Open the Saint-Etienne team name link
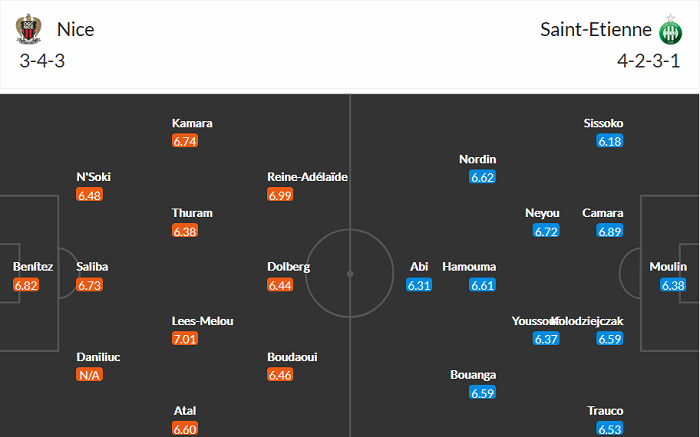Screen dimensions: 700x437 click(595, 30)
